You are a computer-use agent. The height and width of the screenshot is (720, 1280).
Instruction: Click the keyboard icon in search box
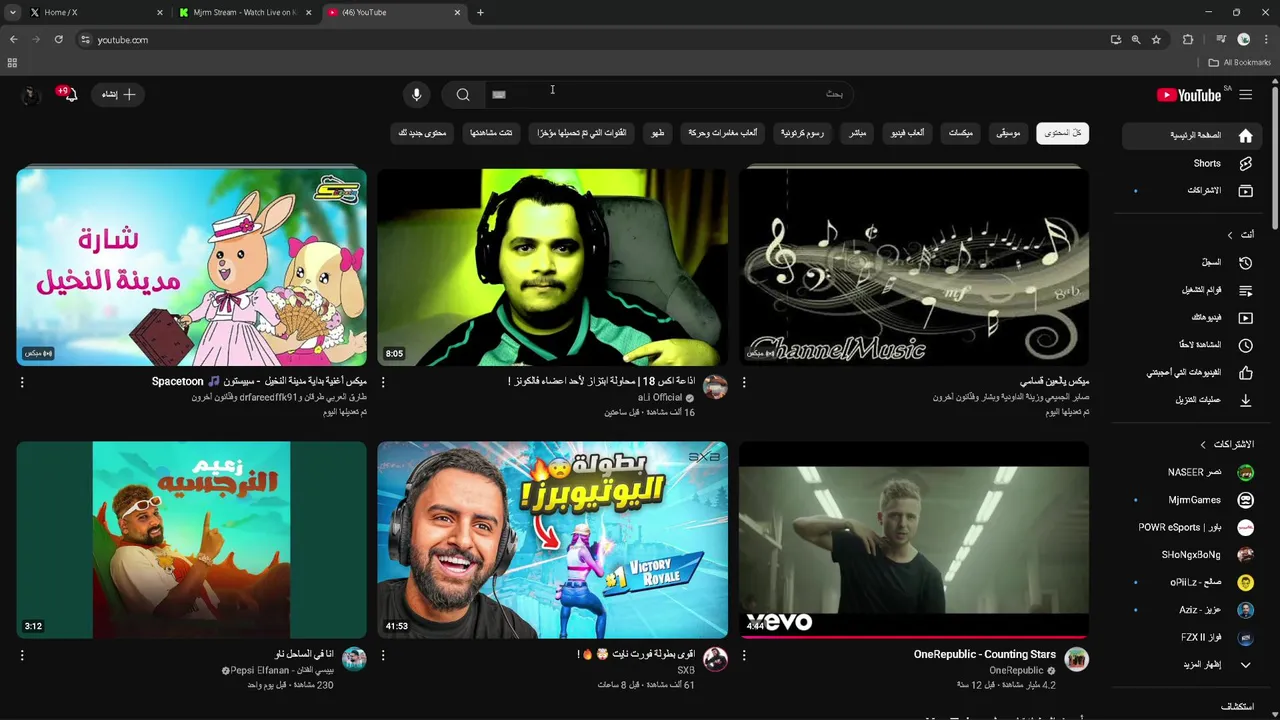coord(499,94)
